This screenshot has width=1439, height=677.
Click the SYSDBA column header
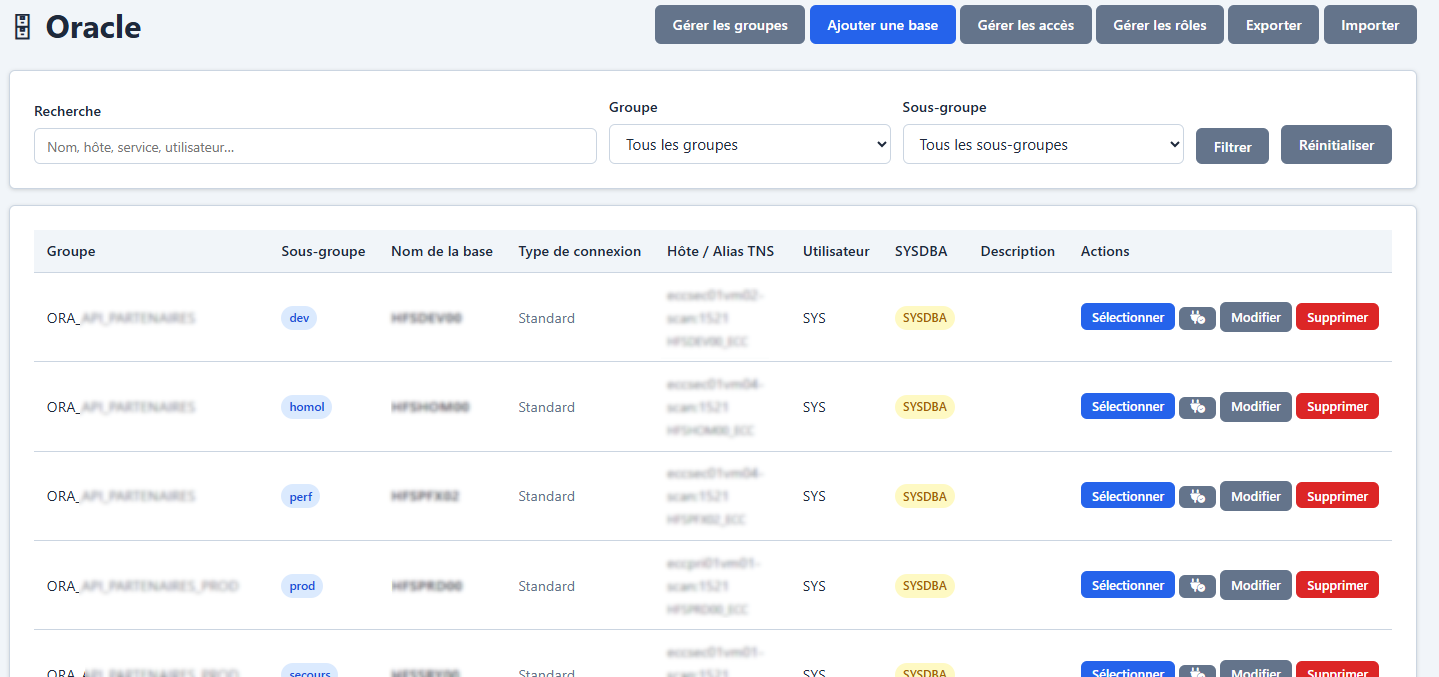[x=921, y=251]
